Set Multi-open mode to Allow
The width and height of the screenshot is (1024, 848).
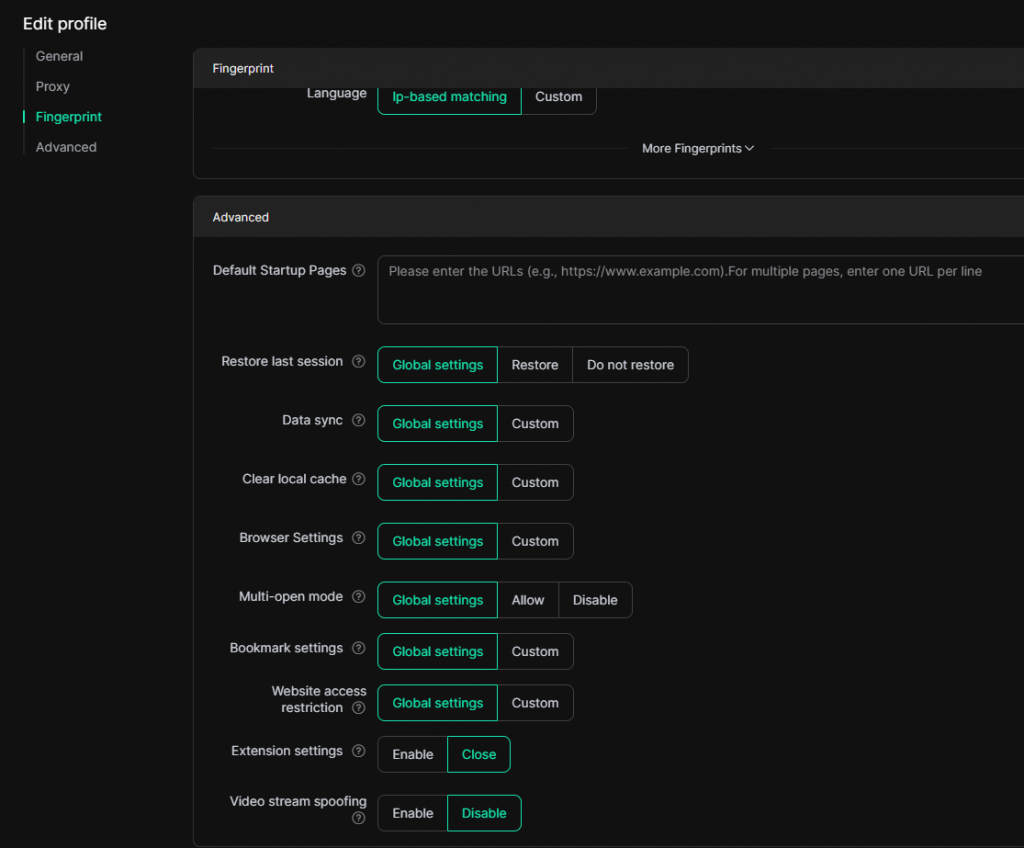pyautogui.click(x=527, y=601)
